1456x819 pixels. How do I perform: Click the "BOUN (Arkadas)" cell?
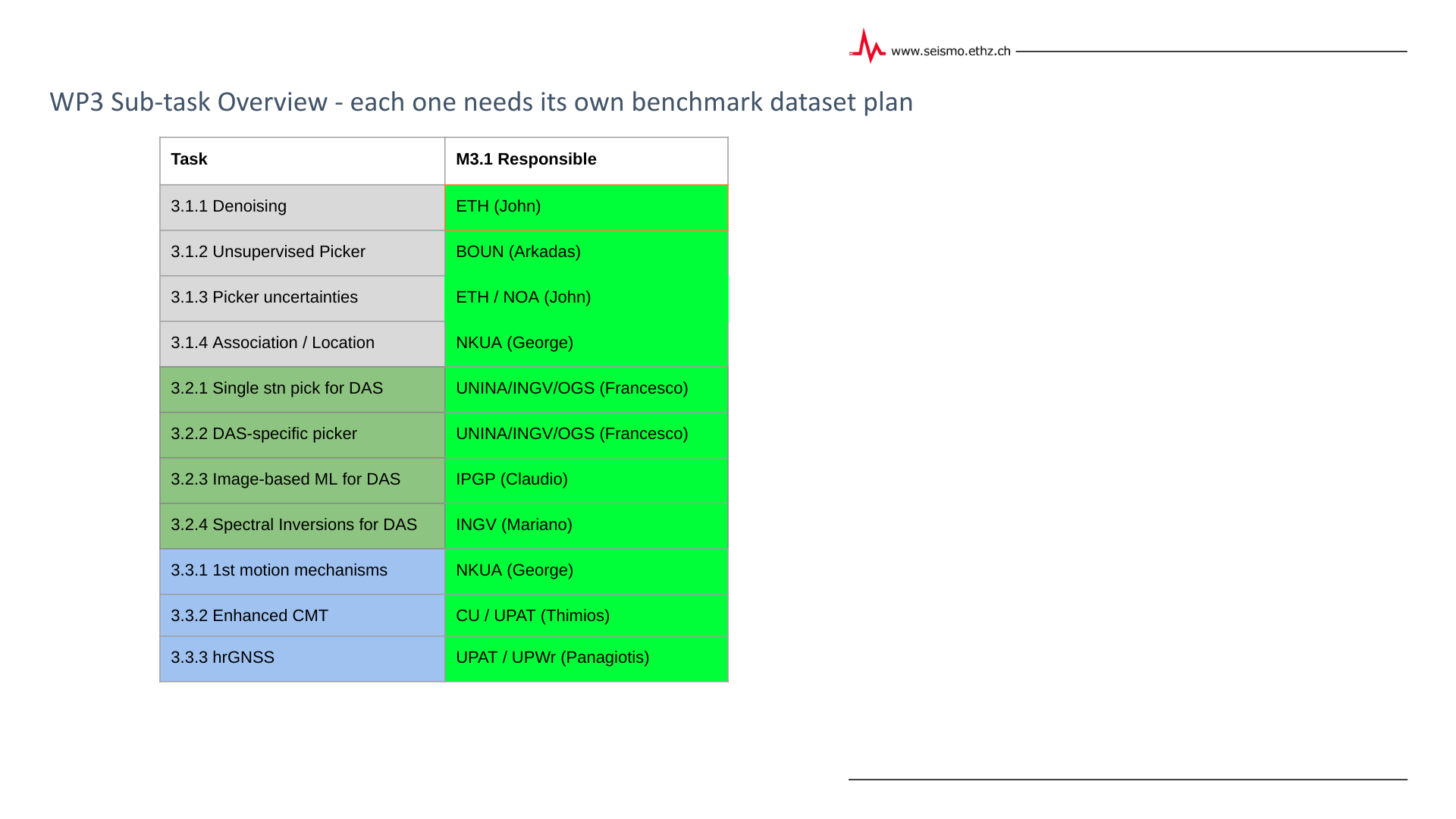pyautogui.click(x=586, y=253)
